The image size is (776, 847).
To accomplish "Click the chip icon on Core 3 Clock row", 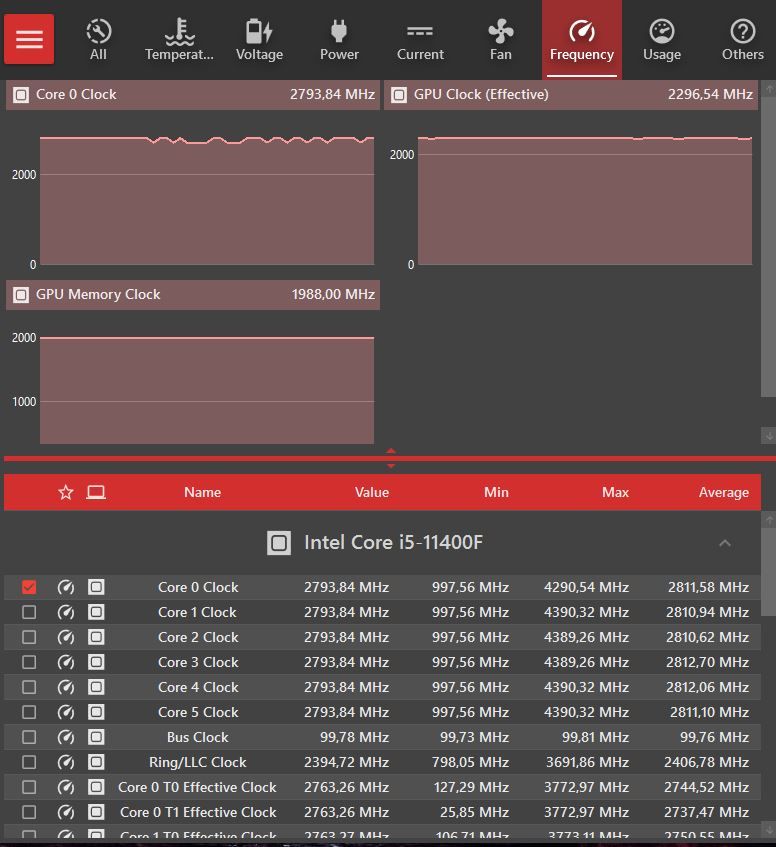I will [x=96, y=662].
